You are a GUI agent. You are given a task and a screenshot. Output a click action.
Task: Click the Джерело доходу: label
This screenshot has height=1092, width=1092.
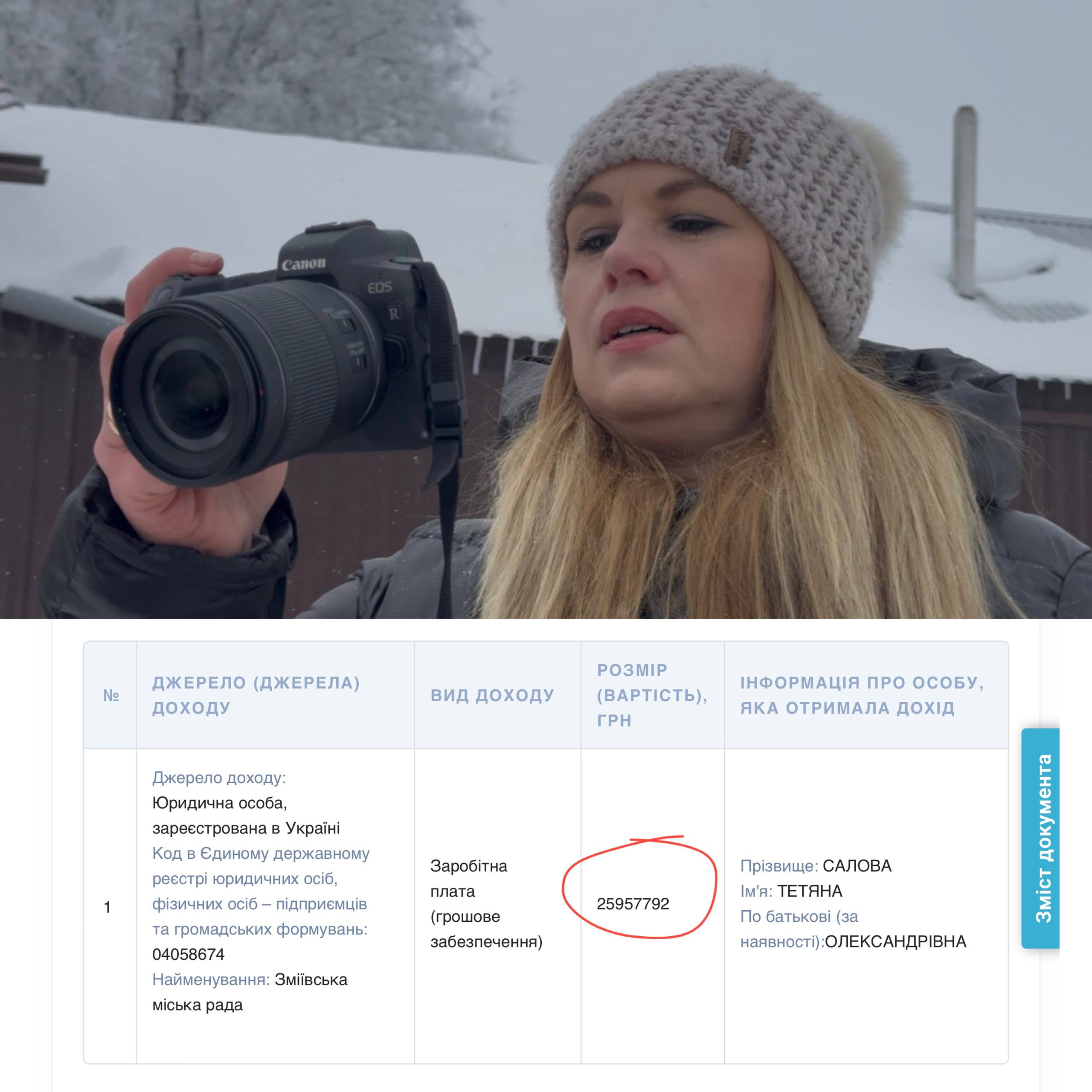pyautogui.click(x=219, y=778)
